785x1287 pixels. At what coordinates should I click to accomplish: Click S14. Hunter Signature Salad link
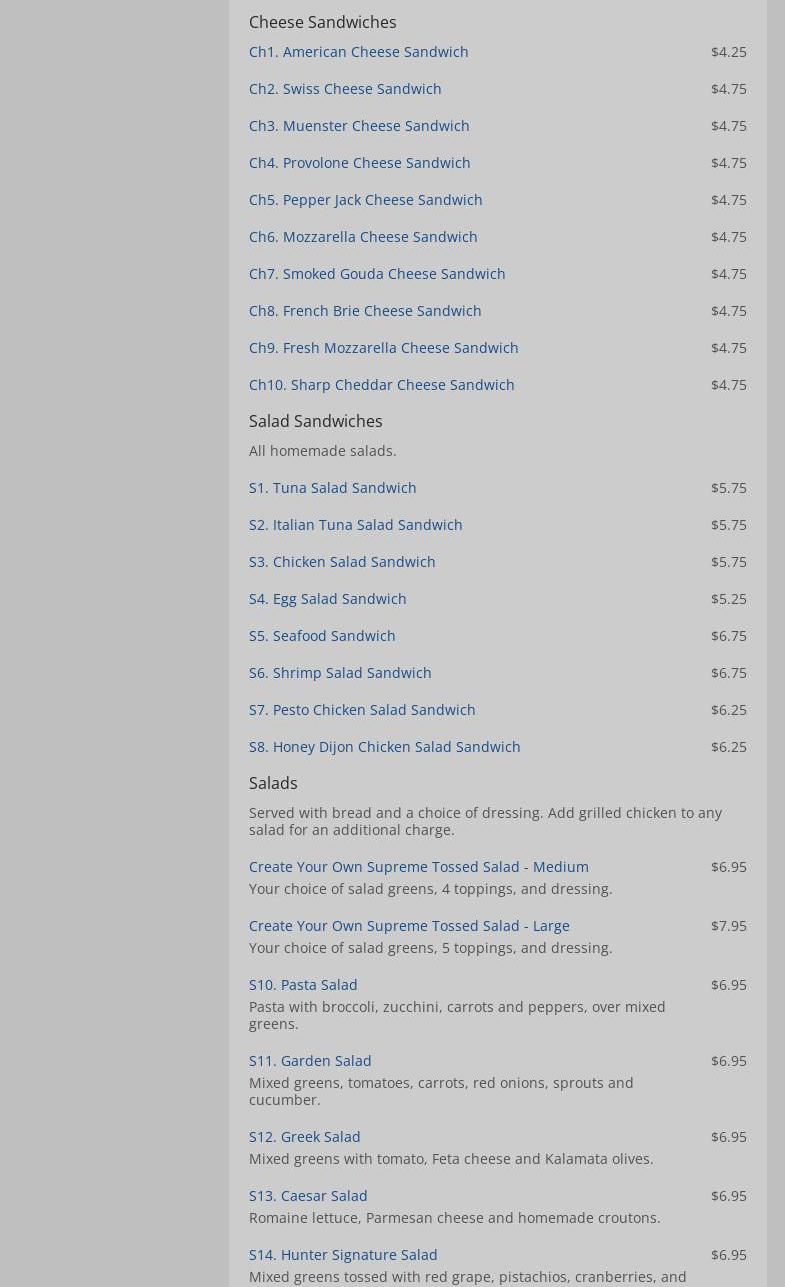coord(343,1255)
